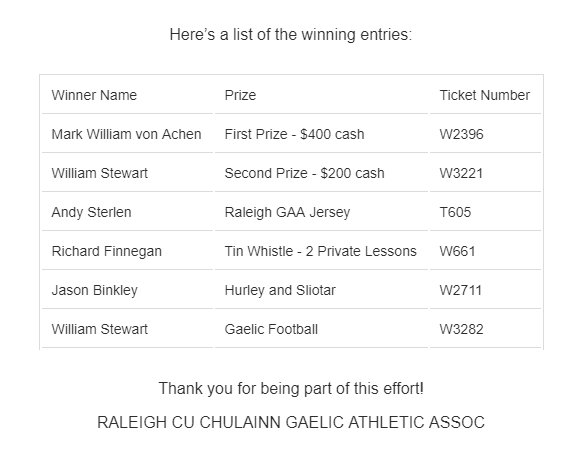This screenshot has width=588, height=454.
Task: Select winner Mark William von Achen
Action: pos(126,134)
